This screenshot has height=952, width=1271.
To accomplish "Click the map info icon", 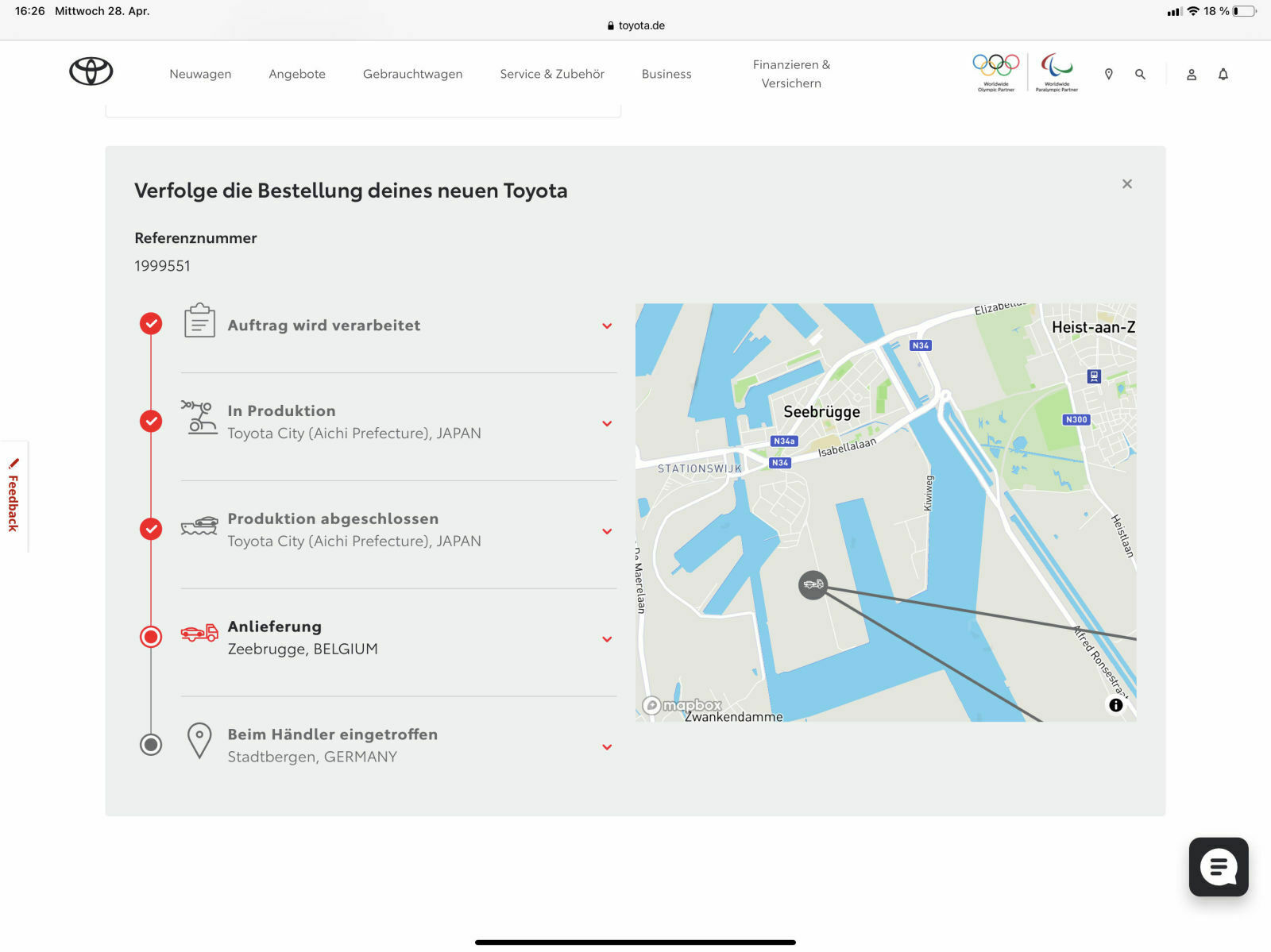I will pos(1116,704).
